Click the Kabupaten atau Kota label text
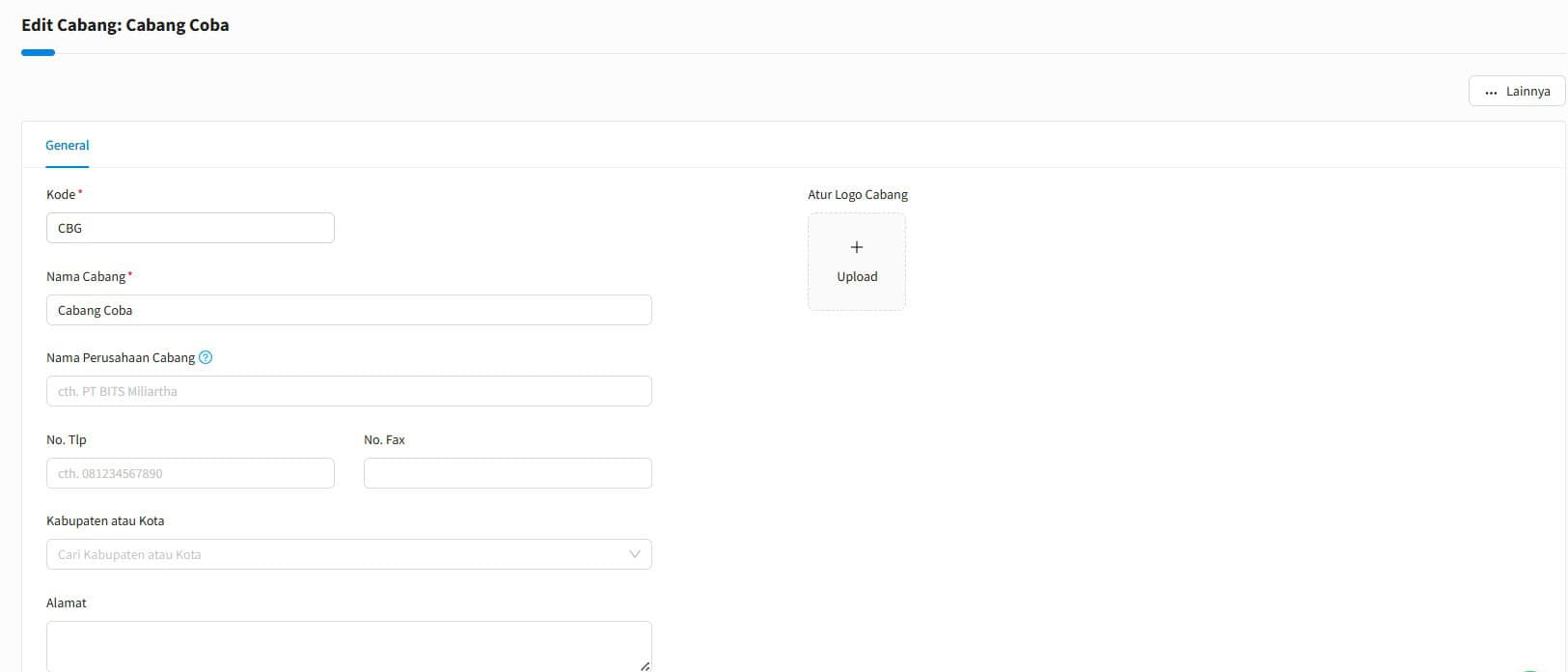 (x=105, y=521)
